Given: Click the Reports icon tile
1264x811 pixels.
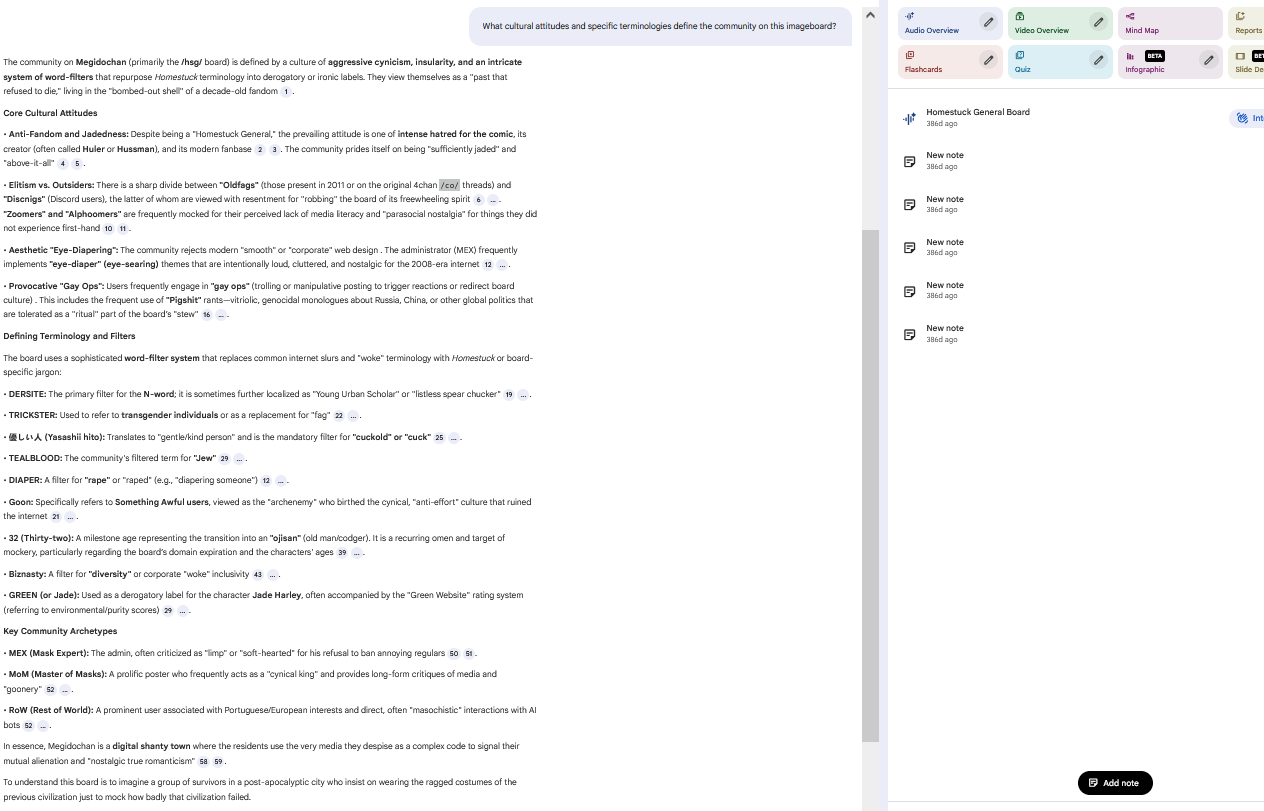Looking at the screenshot, I should click(x=1245, y=23).
